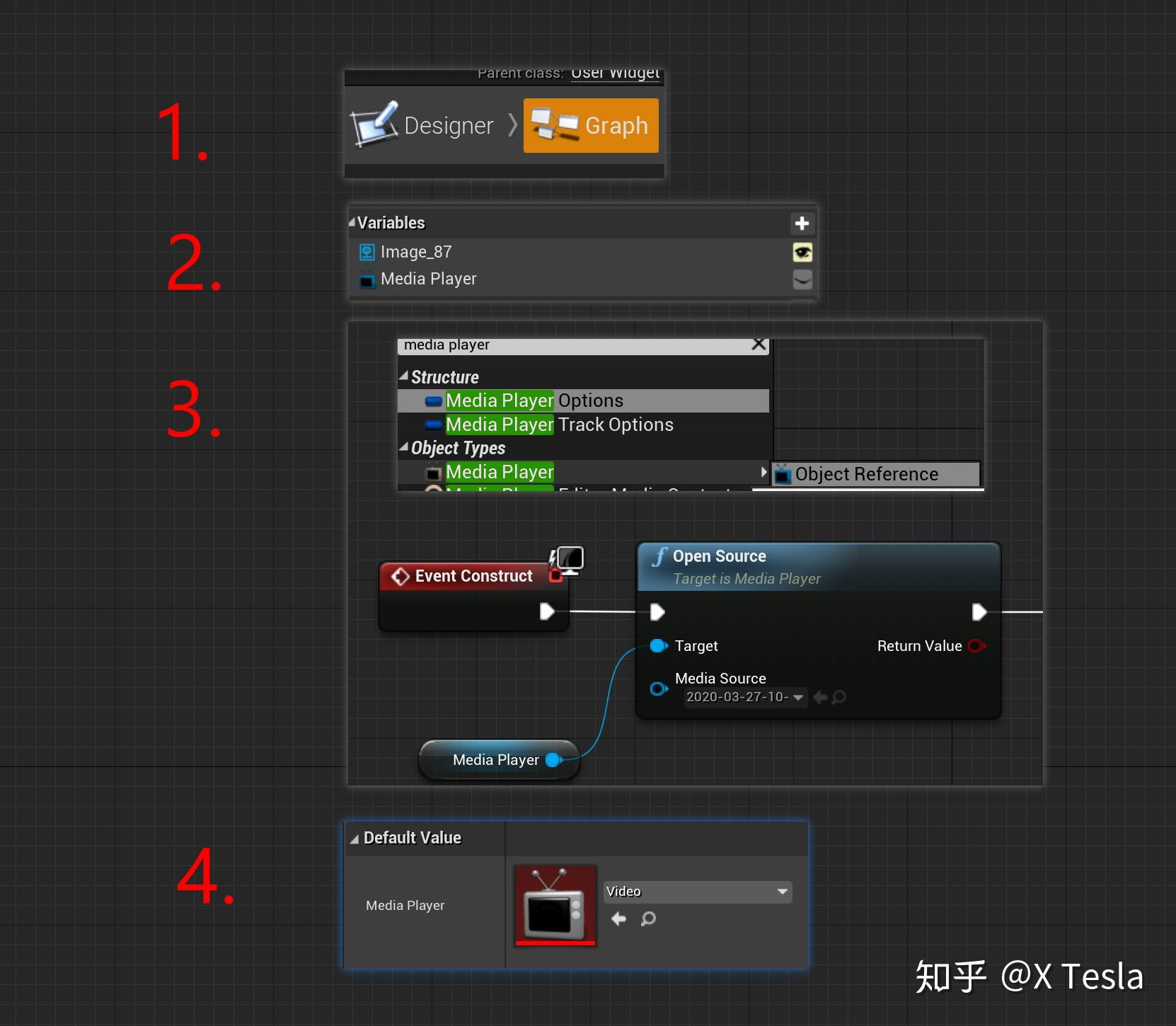
Task: Open the User Widget parent class link
Action: coord(615,73)
